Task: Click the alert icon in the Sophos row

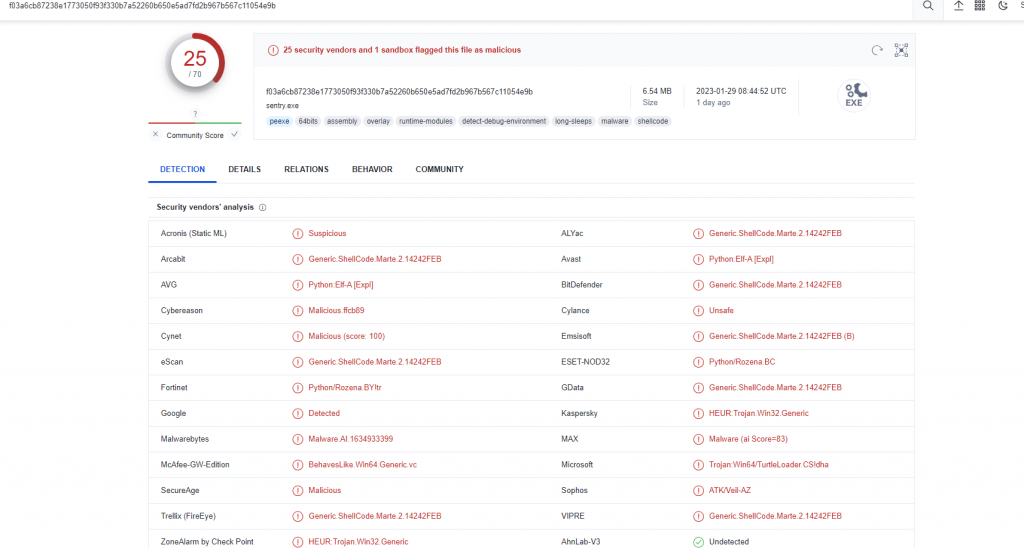Action: coord(698,491)
